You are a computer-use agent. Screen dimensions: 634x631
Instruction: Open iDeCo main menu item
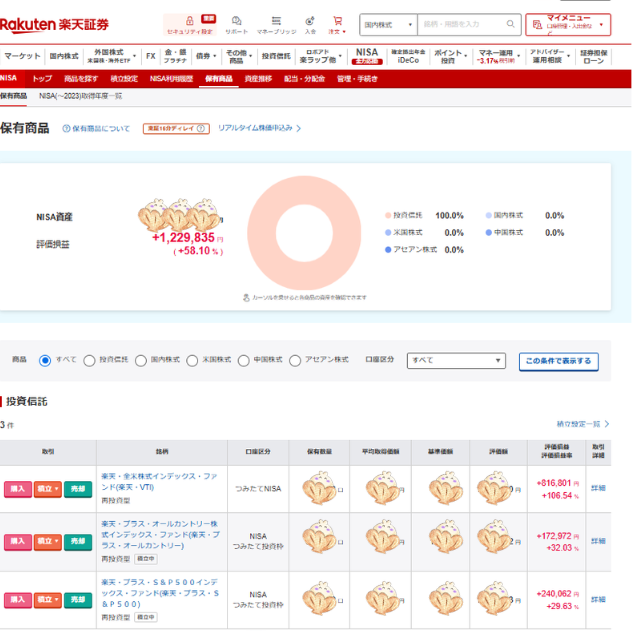(408, 56)
